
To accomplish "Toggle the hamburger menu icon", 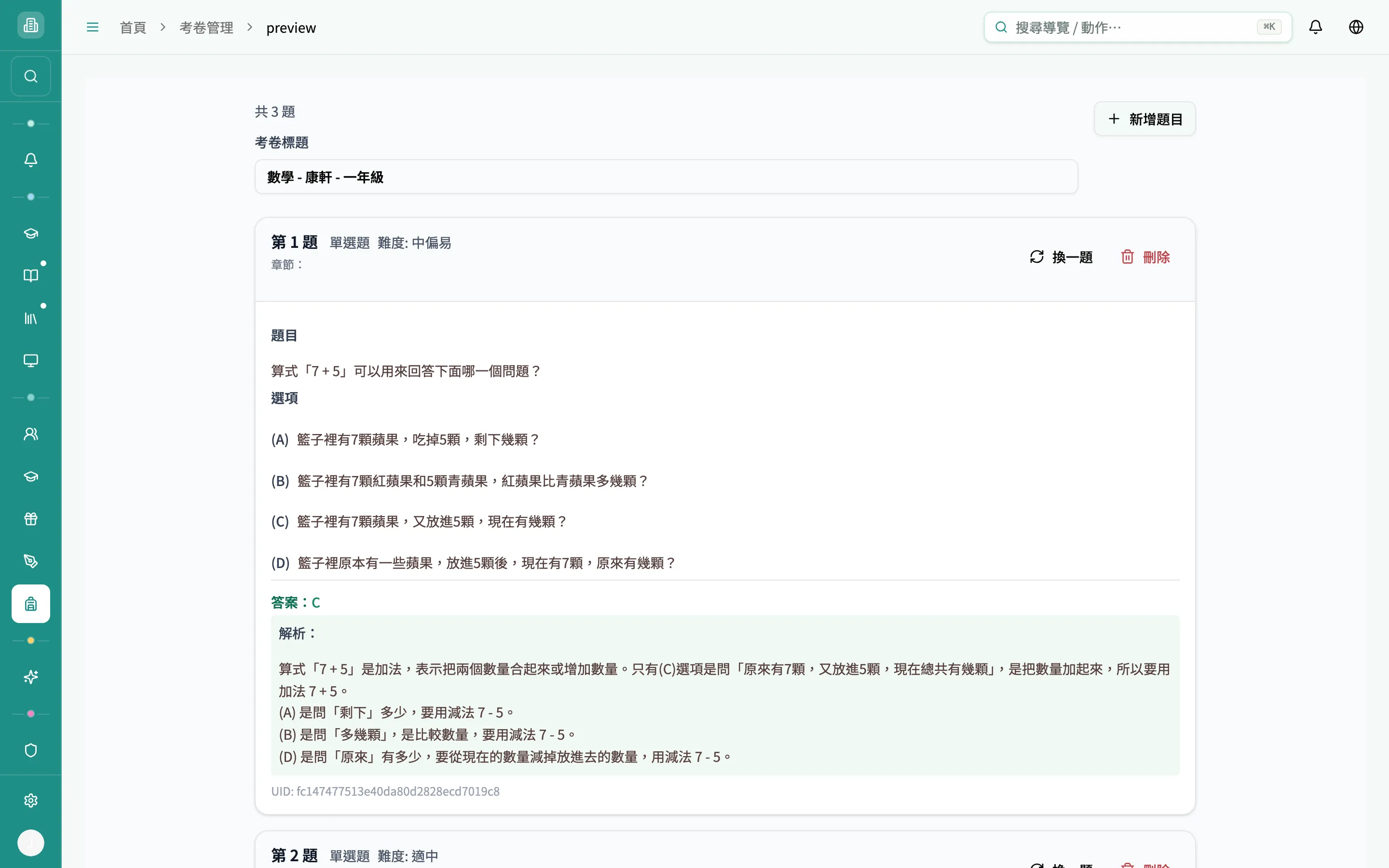I will point(93,27).
